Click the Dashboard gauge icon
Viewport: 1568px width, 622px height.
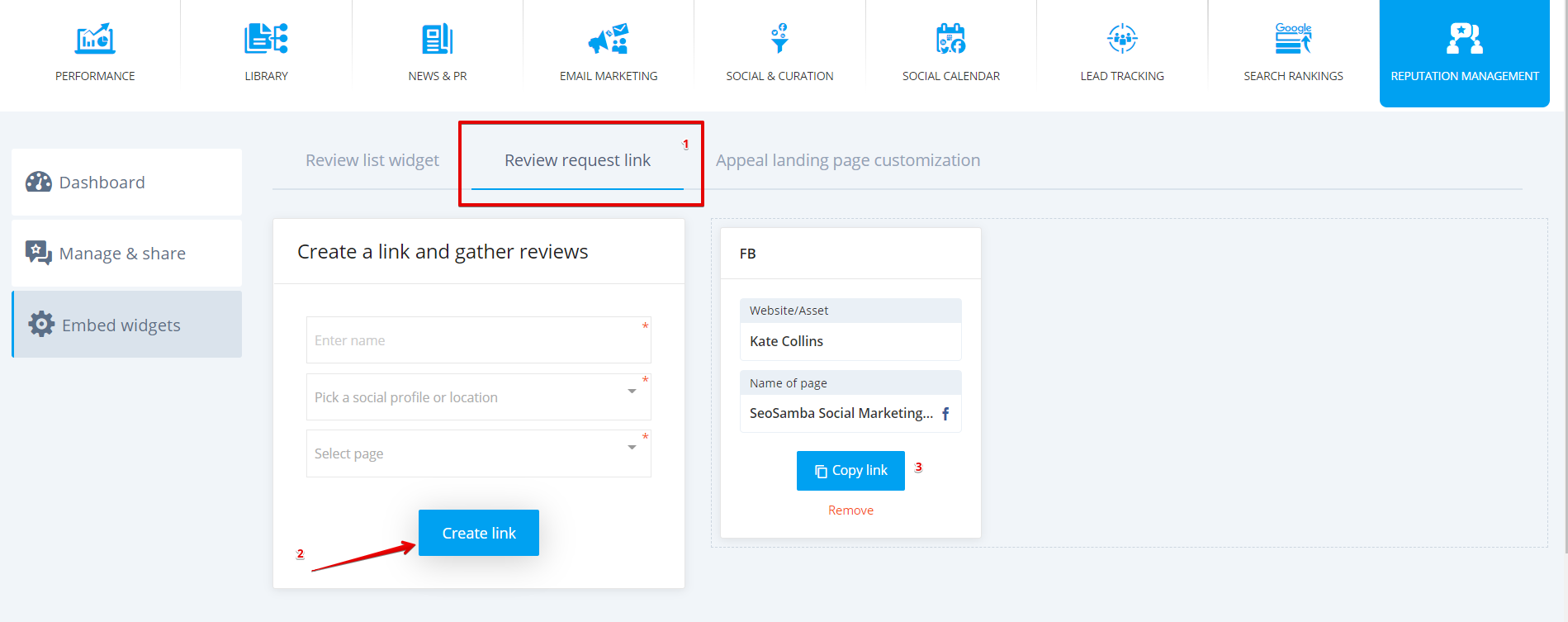pyautogui.click(x=39, y=182)
